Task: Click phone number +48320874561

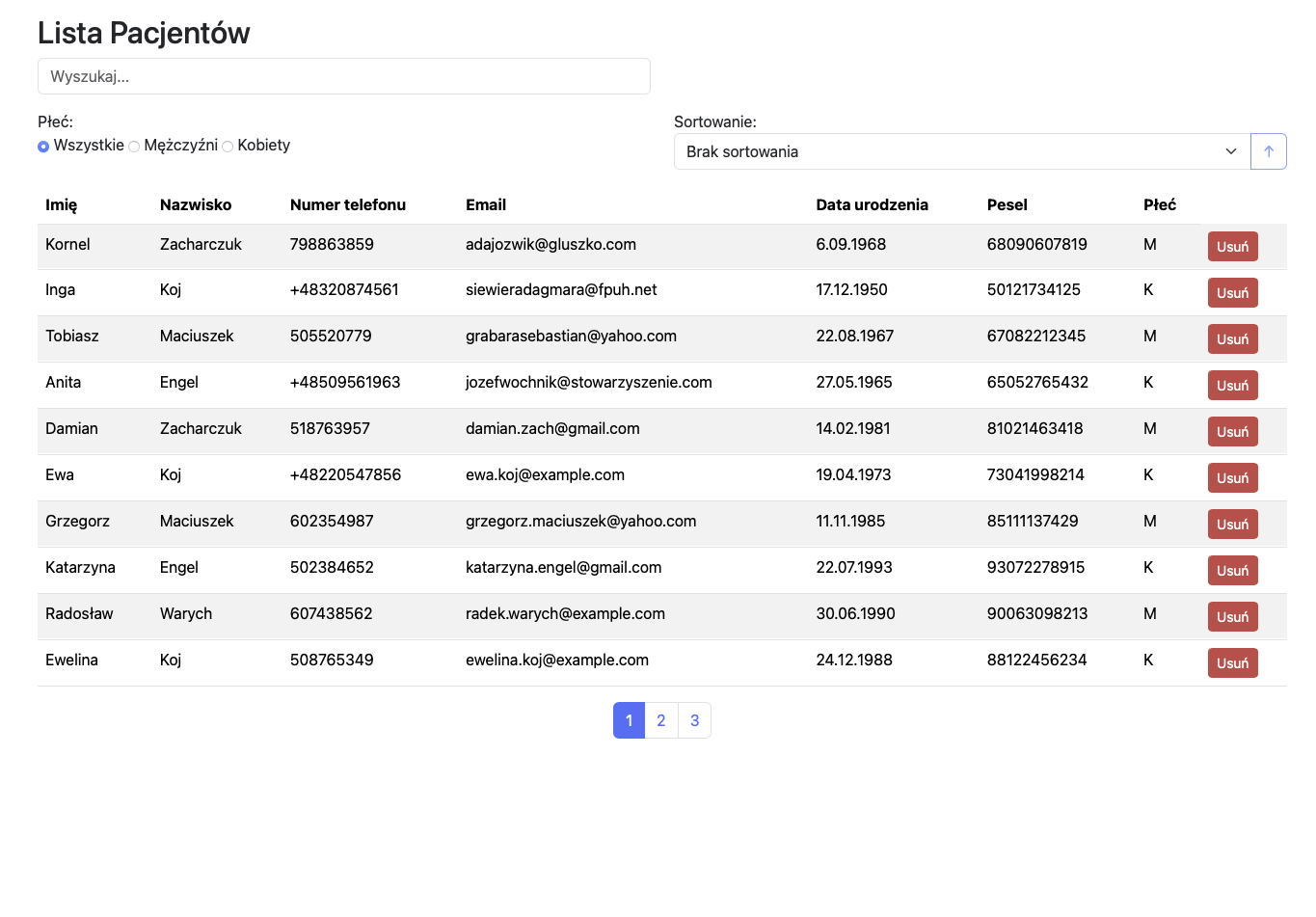Action: click(x=344, y=289)
